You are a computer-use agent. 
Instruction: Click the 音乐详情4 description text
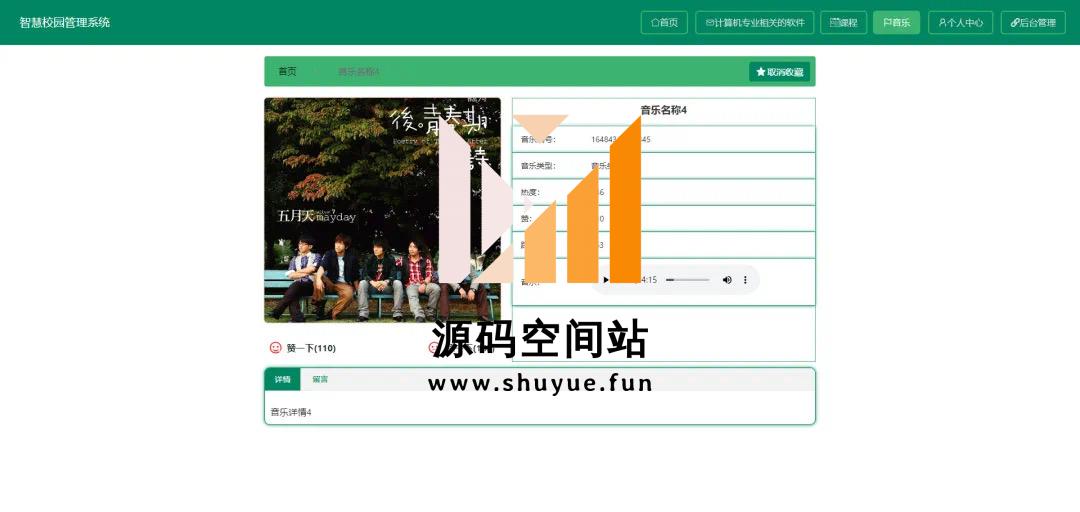[x=291, y=412]
